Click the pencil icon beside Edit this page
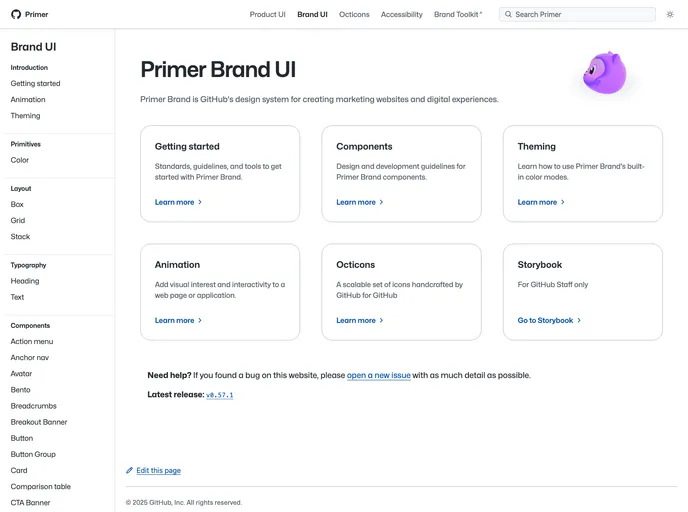The width and height of the screenshot is (688, 512). [x=129, y=470]
